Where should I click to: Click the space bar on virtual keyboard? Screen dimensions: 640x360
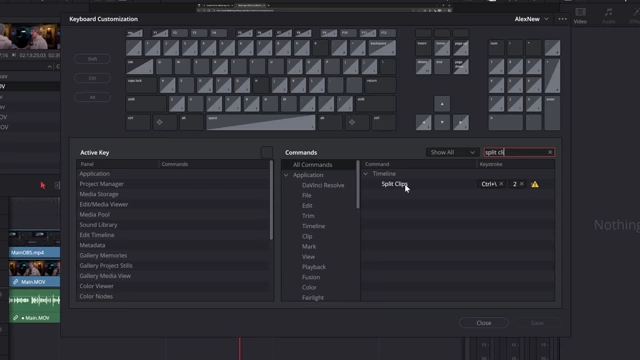(x=260, y=122)
